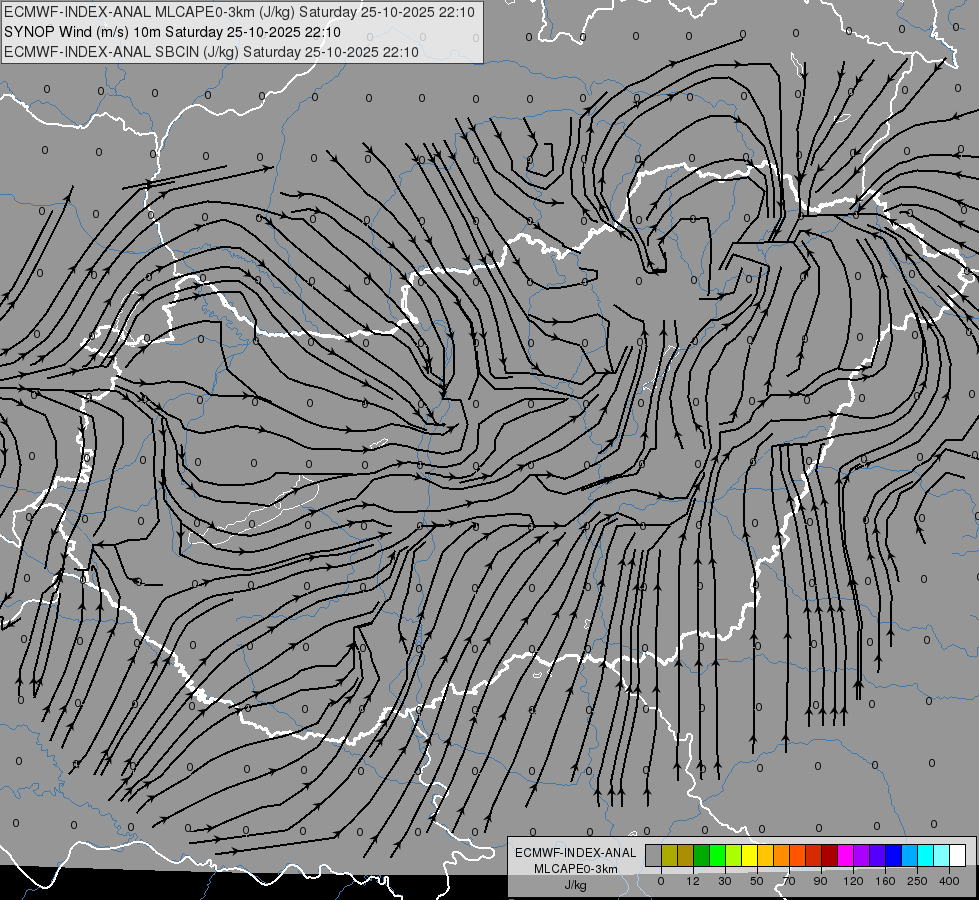Image resolution: width=979 pixels, height=900 pixels.
Task: Click the legend scale value 120
Action: (854, 881)
